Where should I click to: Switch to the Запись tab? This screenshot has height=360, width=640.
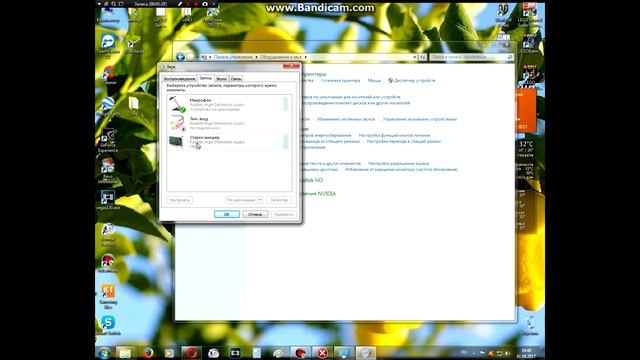[205, 78]
